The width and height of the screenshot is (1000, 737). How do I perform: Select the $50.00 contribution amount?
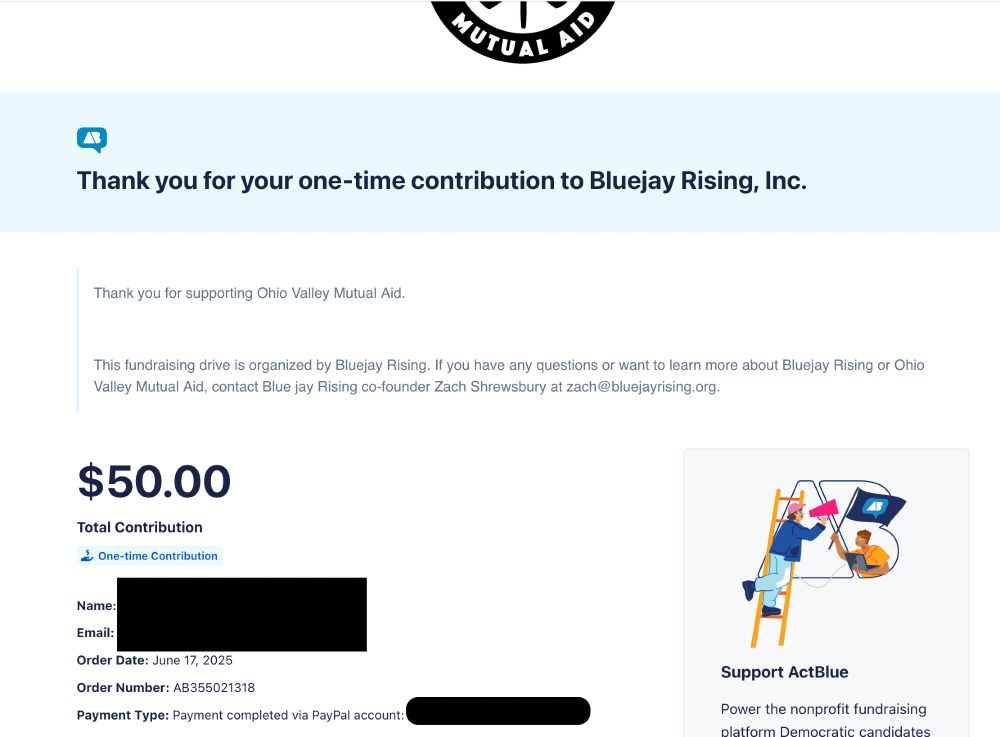153,482
